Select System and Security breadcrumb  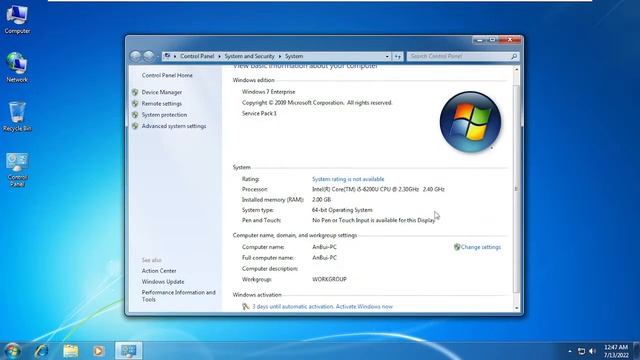[249, 56]
